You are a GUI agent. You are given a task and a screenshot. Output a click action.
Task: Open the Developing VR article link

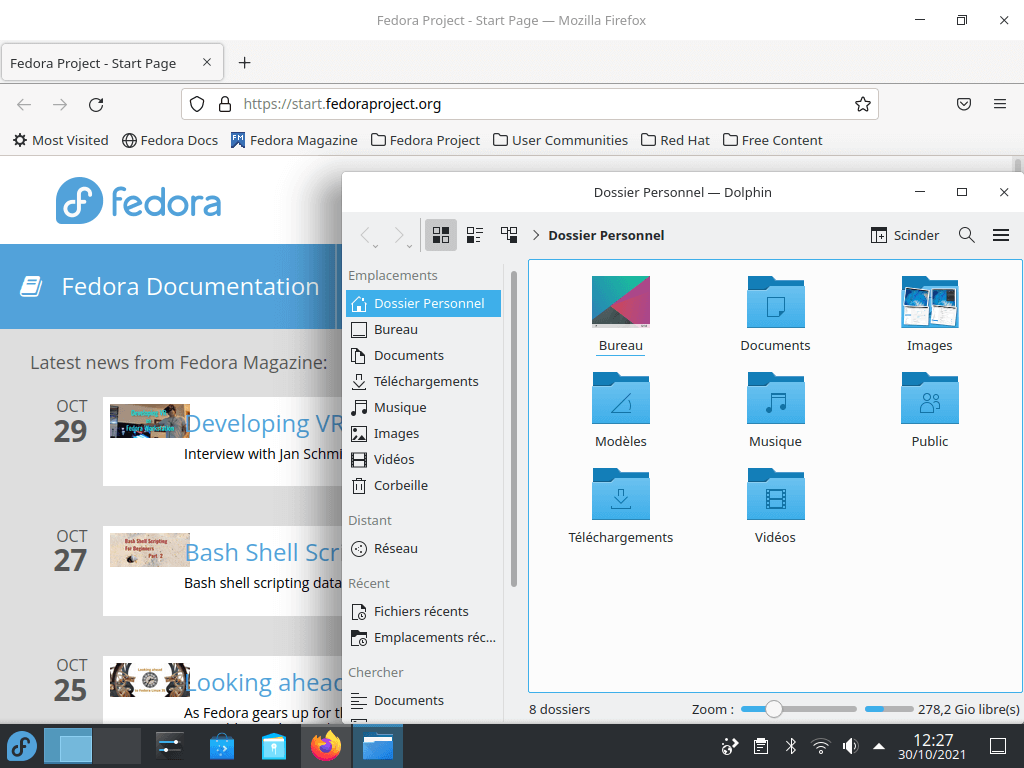pyautogui.click(x=263, y=424)
